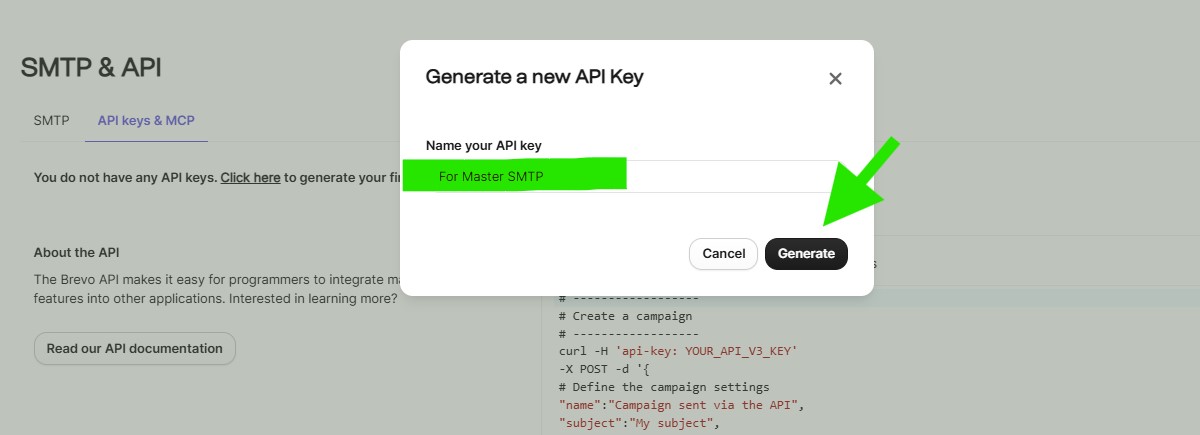
Task: Click the 'Generate a new API Key' dialog title
Action: [x=534, y=77]
